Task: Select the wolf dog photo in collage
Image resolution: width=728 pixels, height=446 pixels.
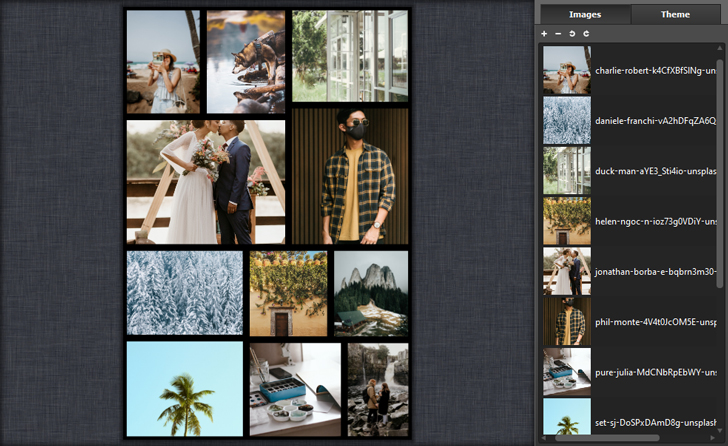Action: point(246,61)
